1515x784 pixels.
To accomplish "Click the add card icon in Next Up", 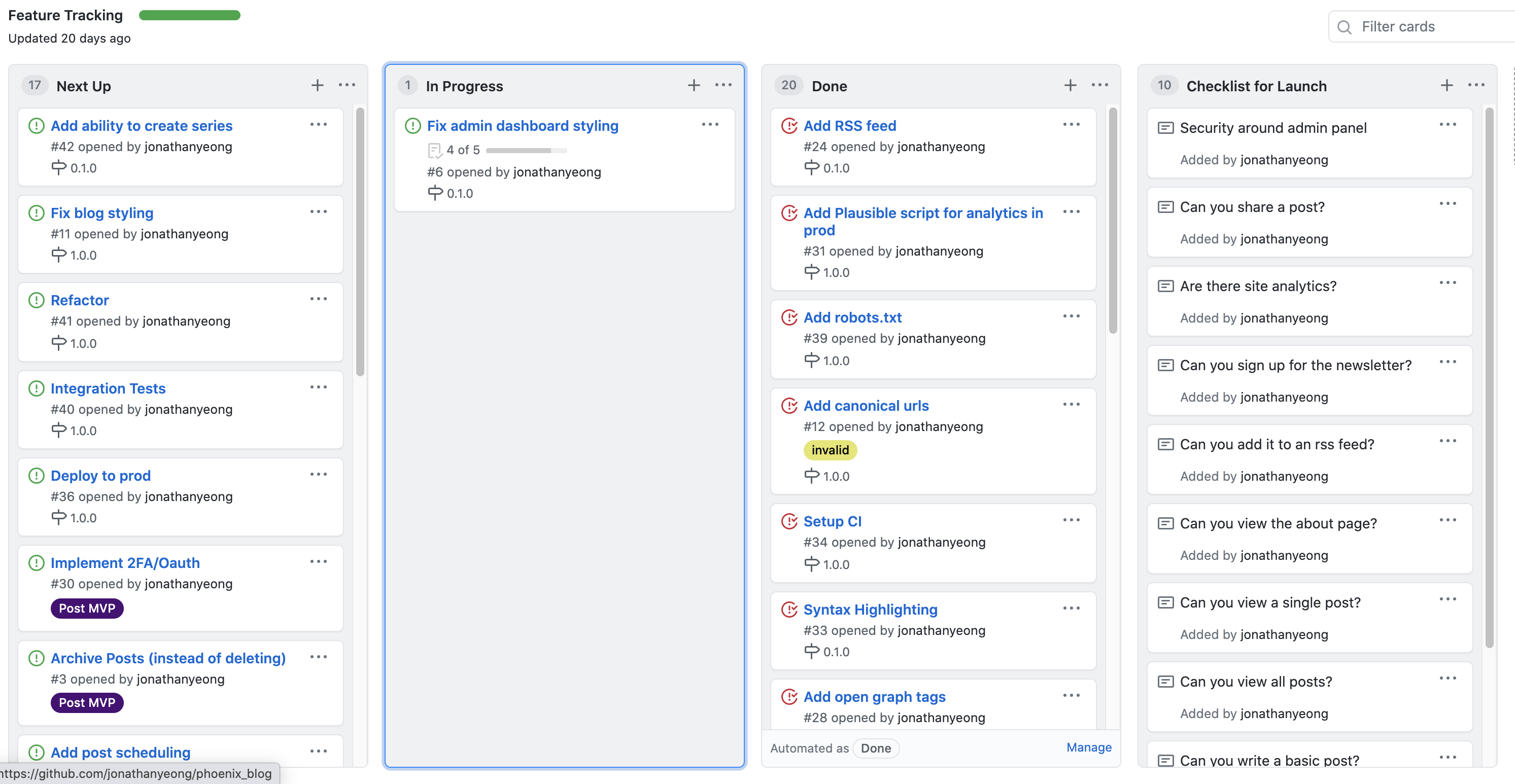I will [317, 85].
